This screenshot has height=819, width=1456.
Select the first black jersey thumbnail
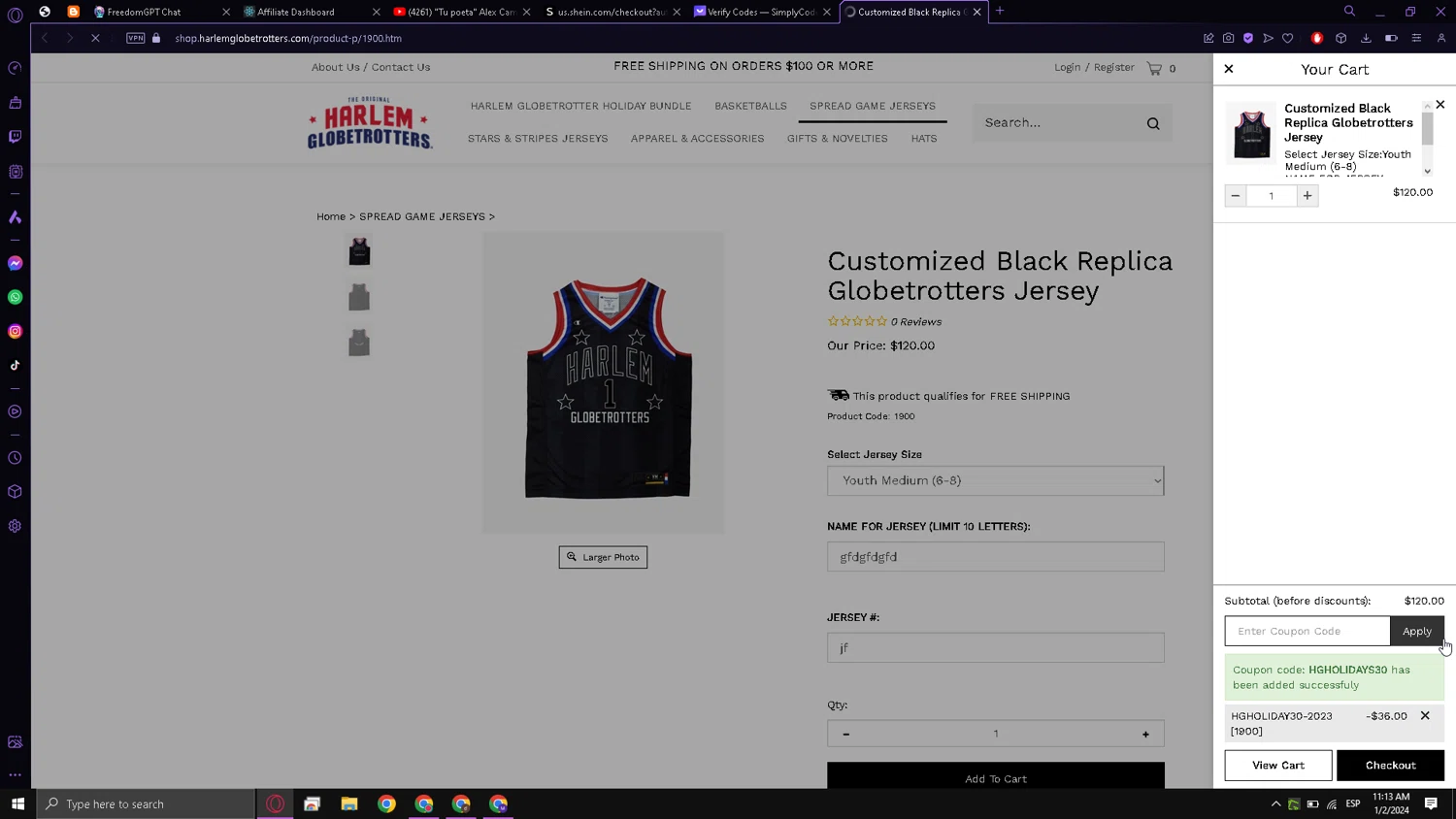click(x=359, y=251)
